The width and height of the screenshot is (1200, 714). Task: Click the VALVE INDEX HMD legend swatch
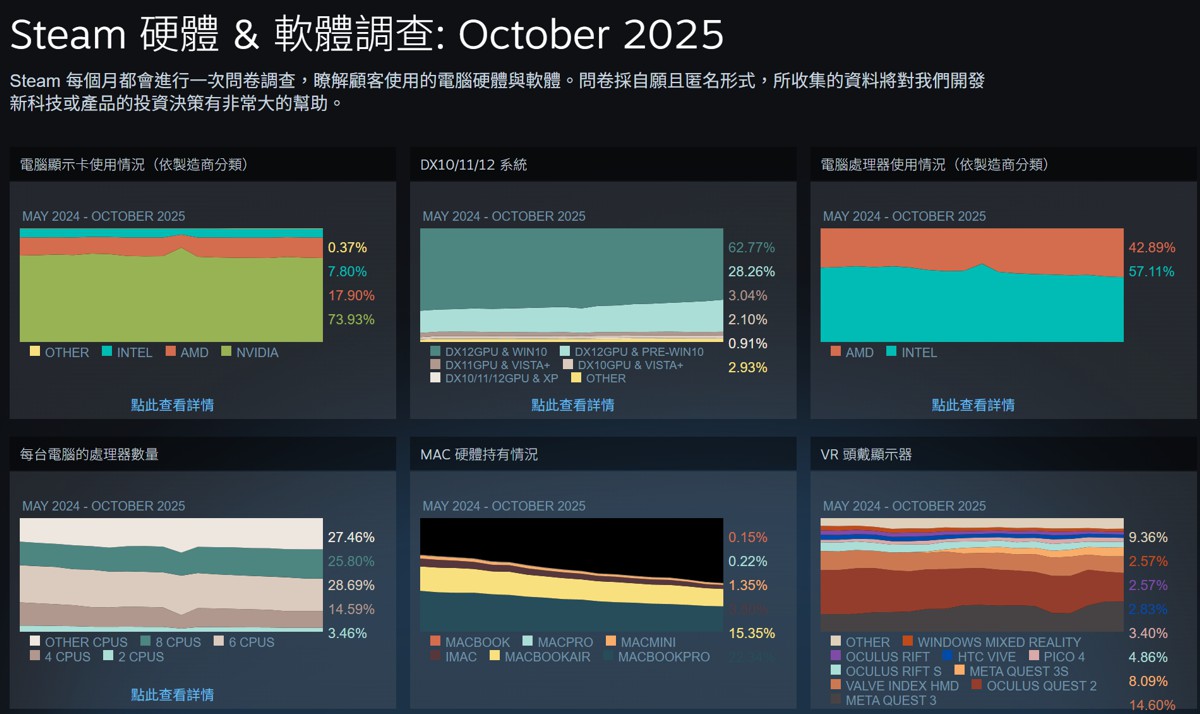(836, 685)
